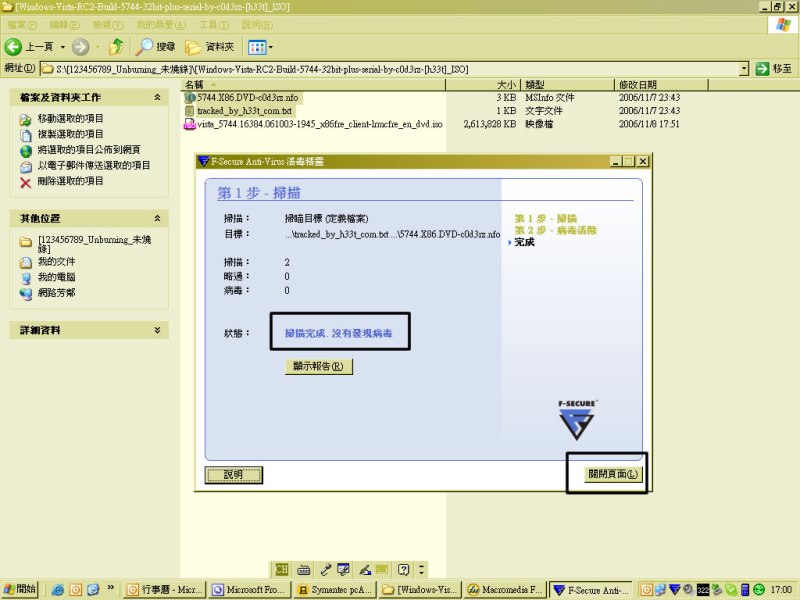Viewport: 800px width, 600px height.
Task: Open the 我的最愛(A) menu
Action: tap(161, 24)
